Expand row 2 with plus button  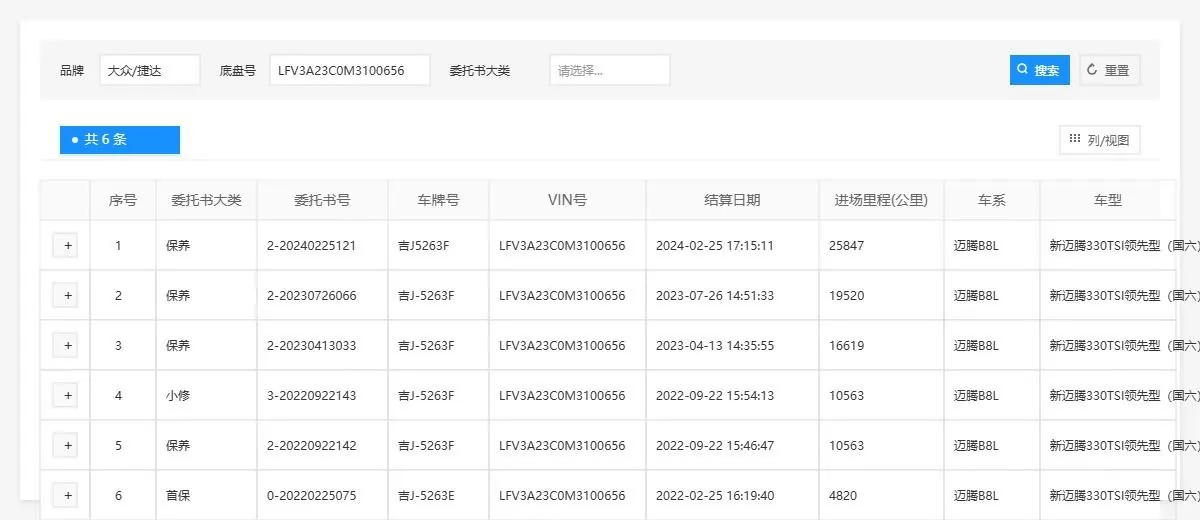tap(65, 296)
